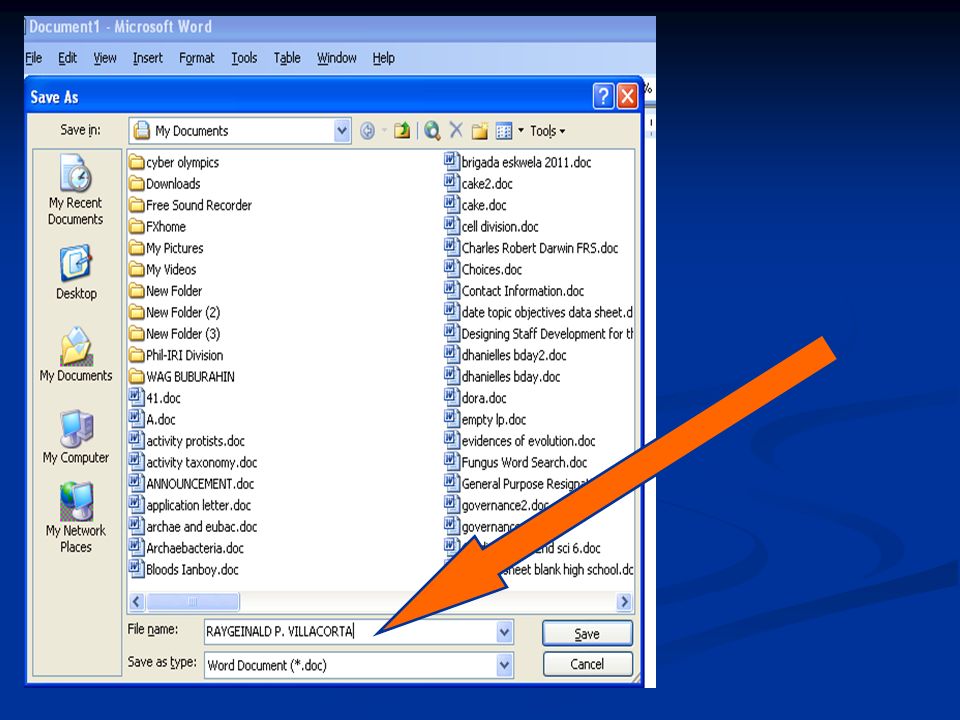Select the New Folder (3) entry
This screenshot has height=720, width=960.
click(174, 334)
